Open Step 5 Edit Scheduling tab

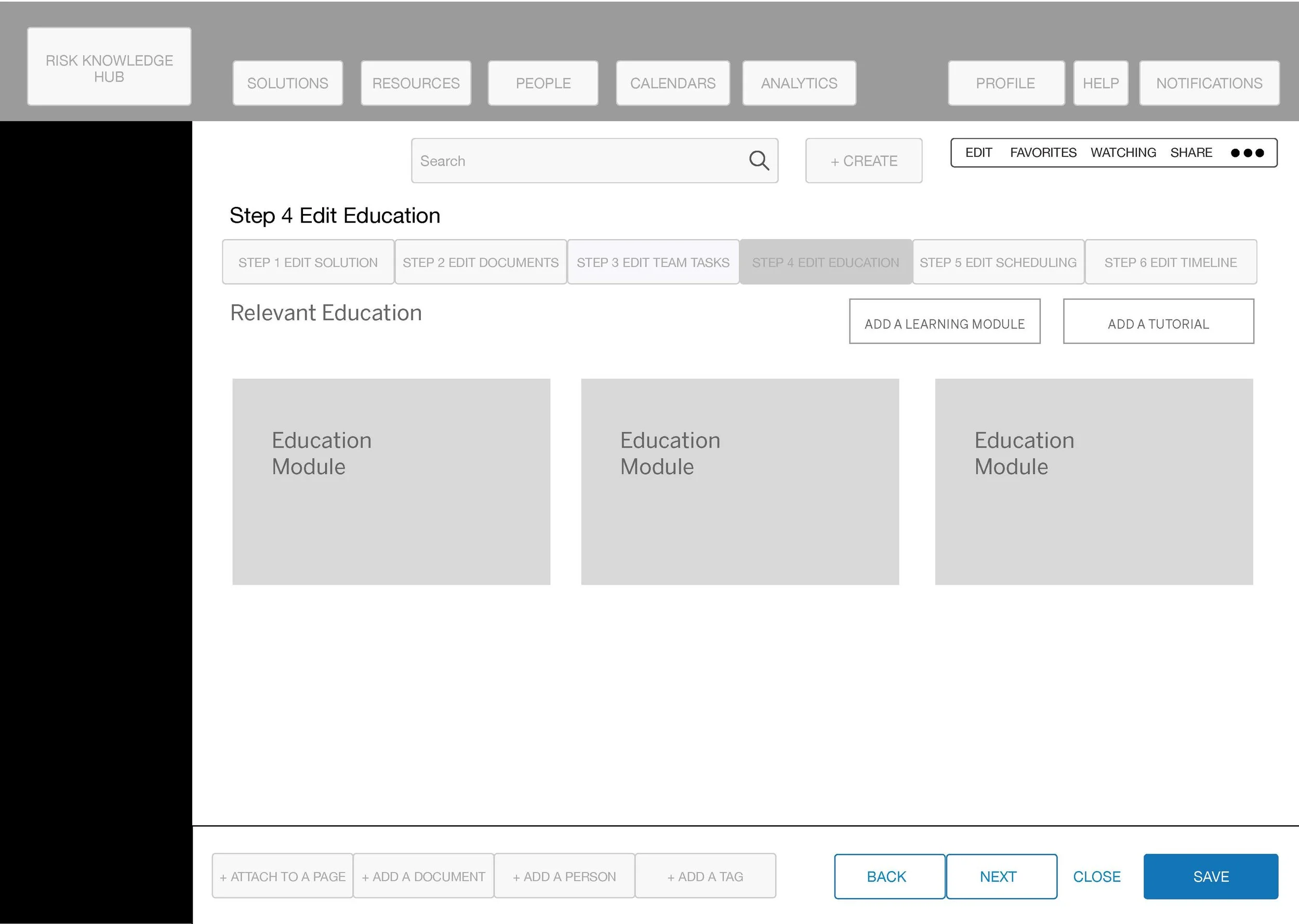(998, 262)
